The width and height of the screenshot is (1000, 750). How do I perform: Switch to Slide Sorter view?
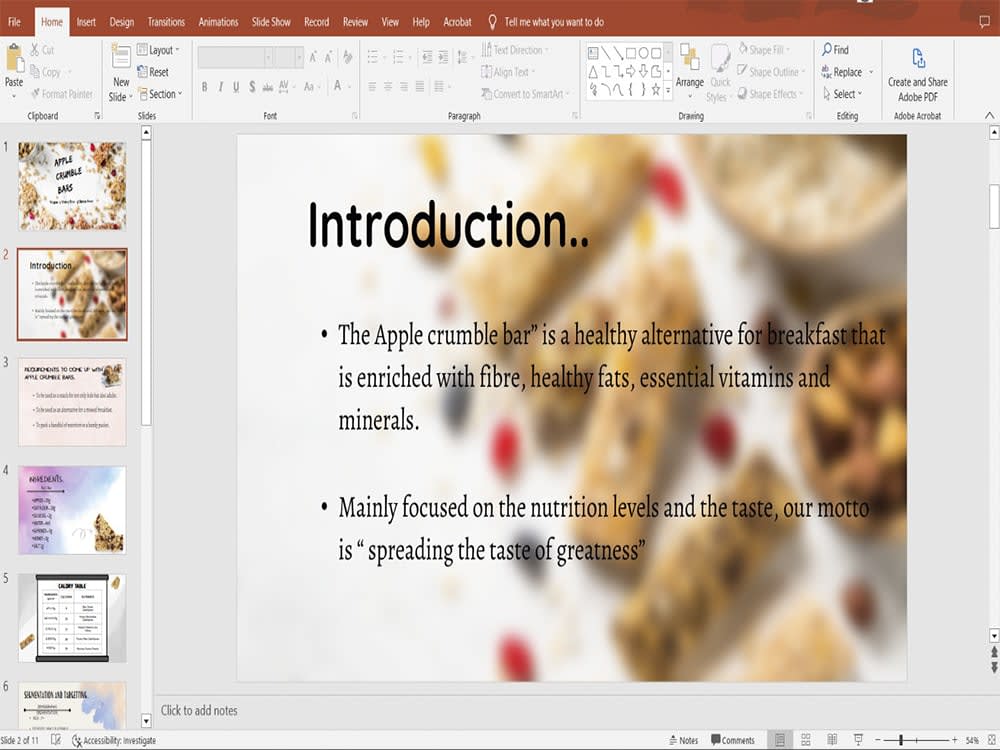(805, 740)
